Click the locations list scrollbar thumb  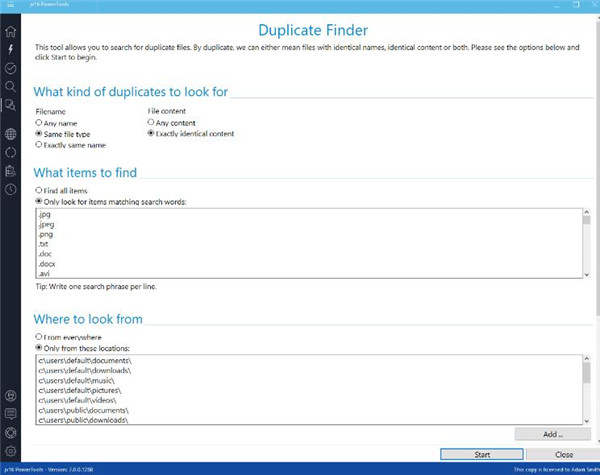587,373
